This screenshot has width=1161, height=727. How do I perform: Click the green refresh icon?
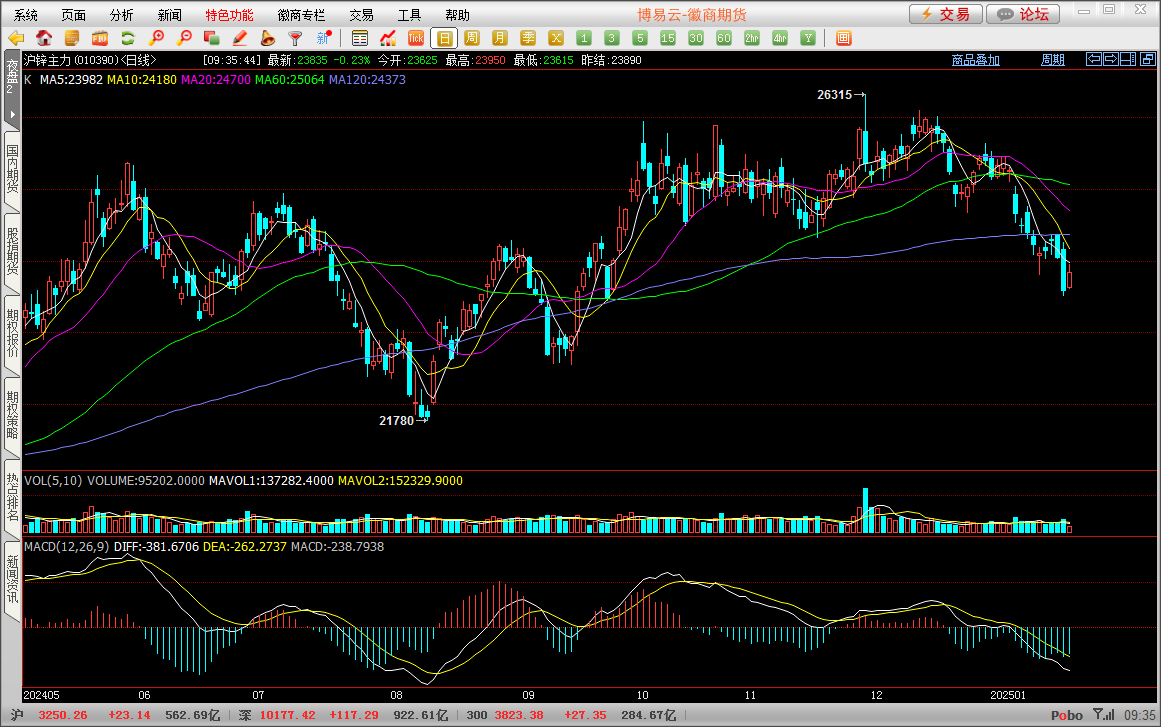[128, 38]
